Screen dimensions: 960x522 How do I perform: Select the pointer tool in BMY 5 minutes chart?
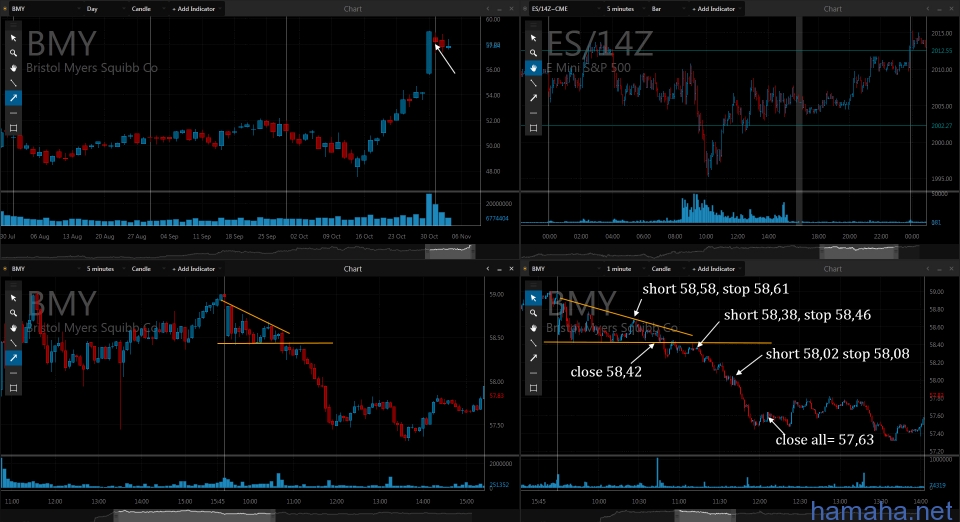click(x=13, y=298)
